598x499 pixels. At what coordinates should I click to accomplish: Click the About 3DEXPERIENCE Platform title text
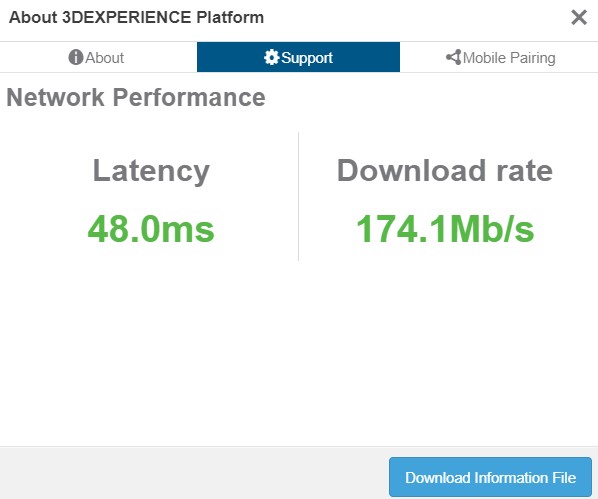(137, 18)
